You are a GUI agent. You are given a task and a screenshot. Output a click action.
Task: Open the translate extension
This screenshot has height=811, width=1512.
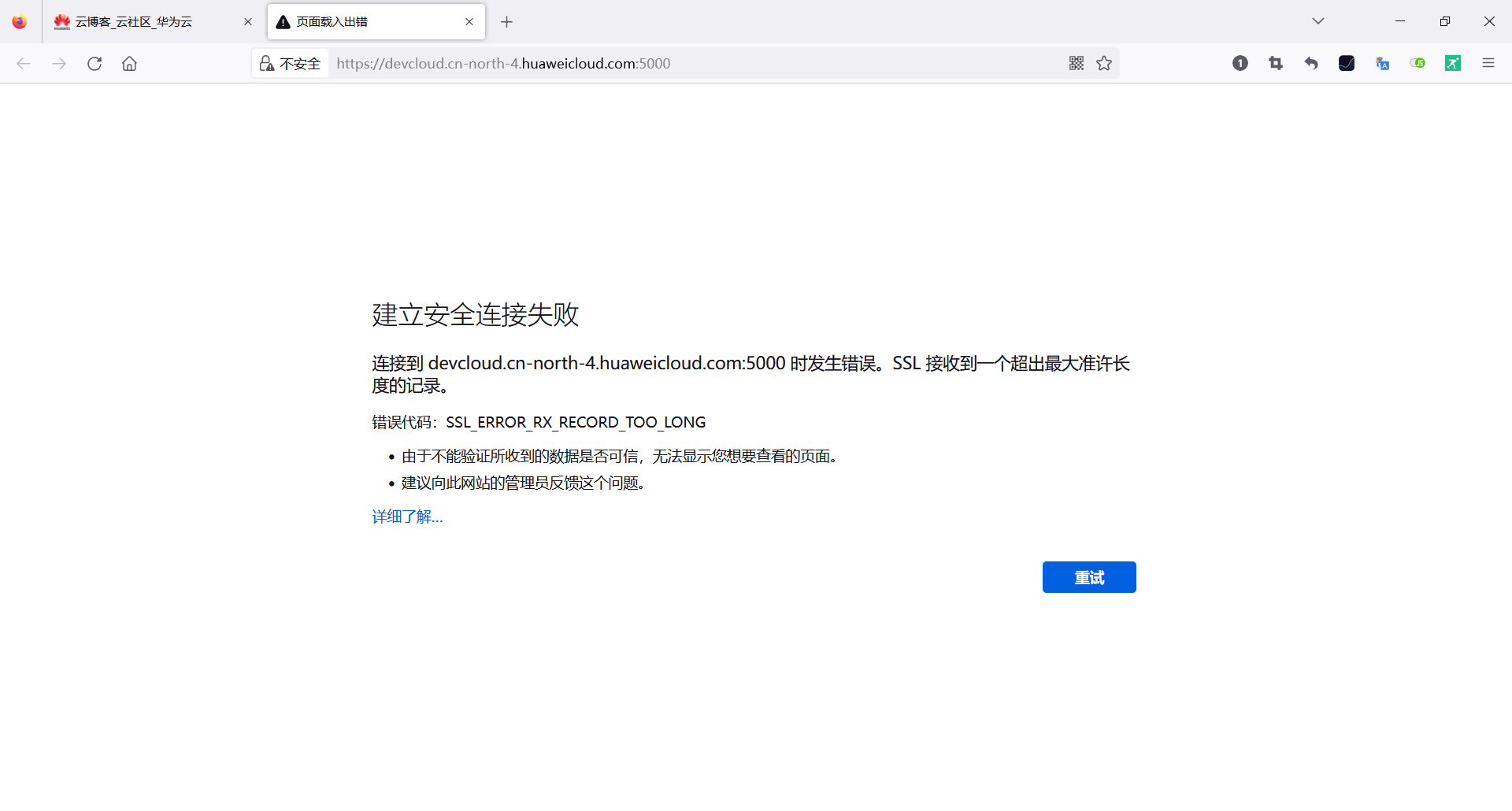[x=1382, y=63]
